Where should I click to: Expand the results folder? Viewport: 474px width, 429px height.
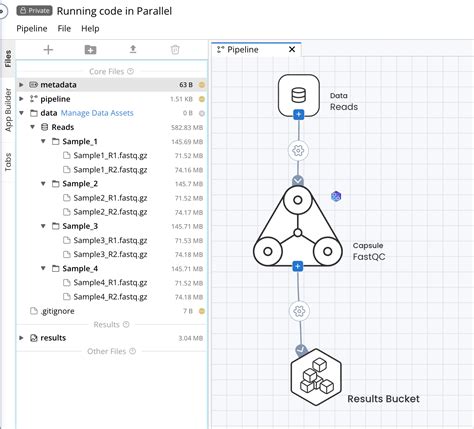point(21,338)
